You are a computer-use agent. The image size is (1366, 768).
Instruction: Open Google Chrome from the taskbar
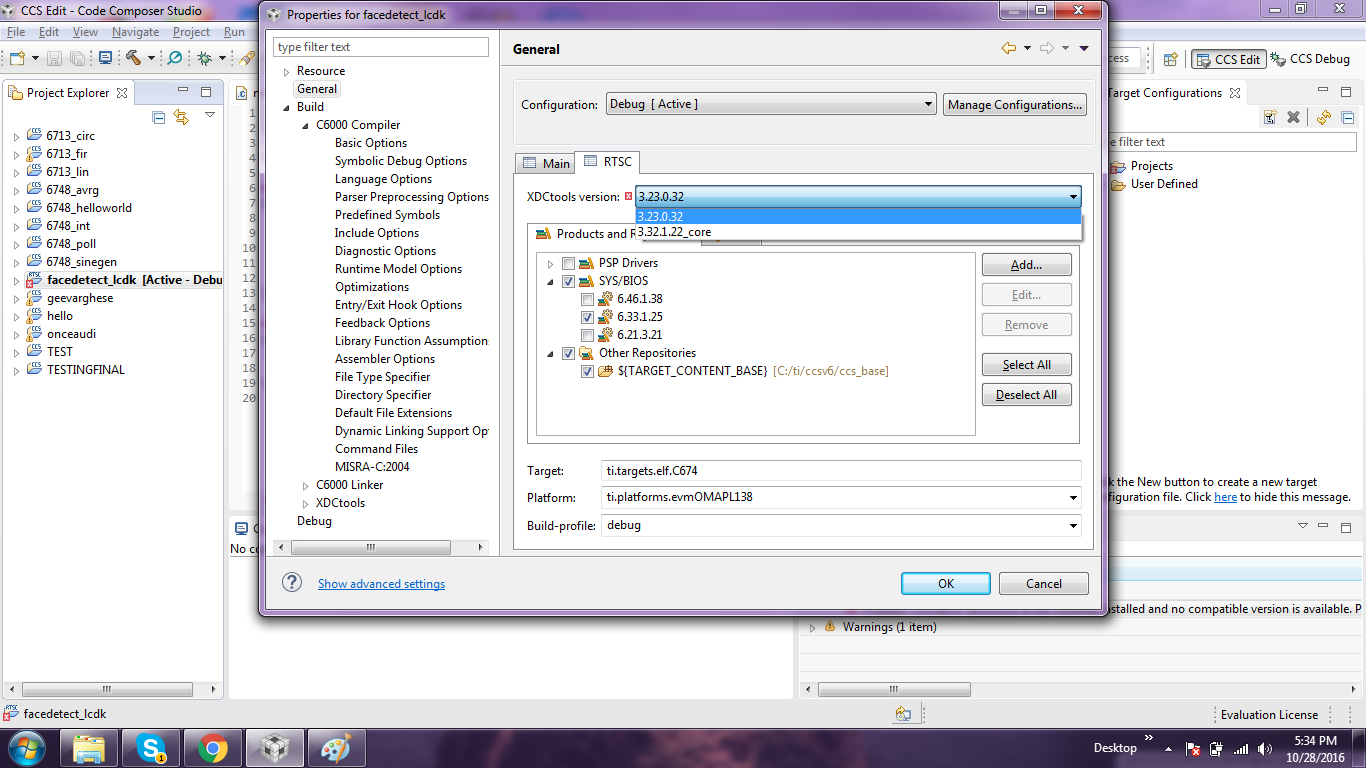212,748
